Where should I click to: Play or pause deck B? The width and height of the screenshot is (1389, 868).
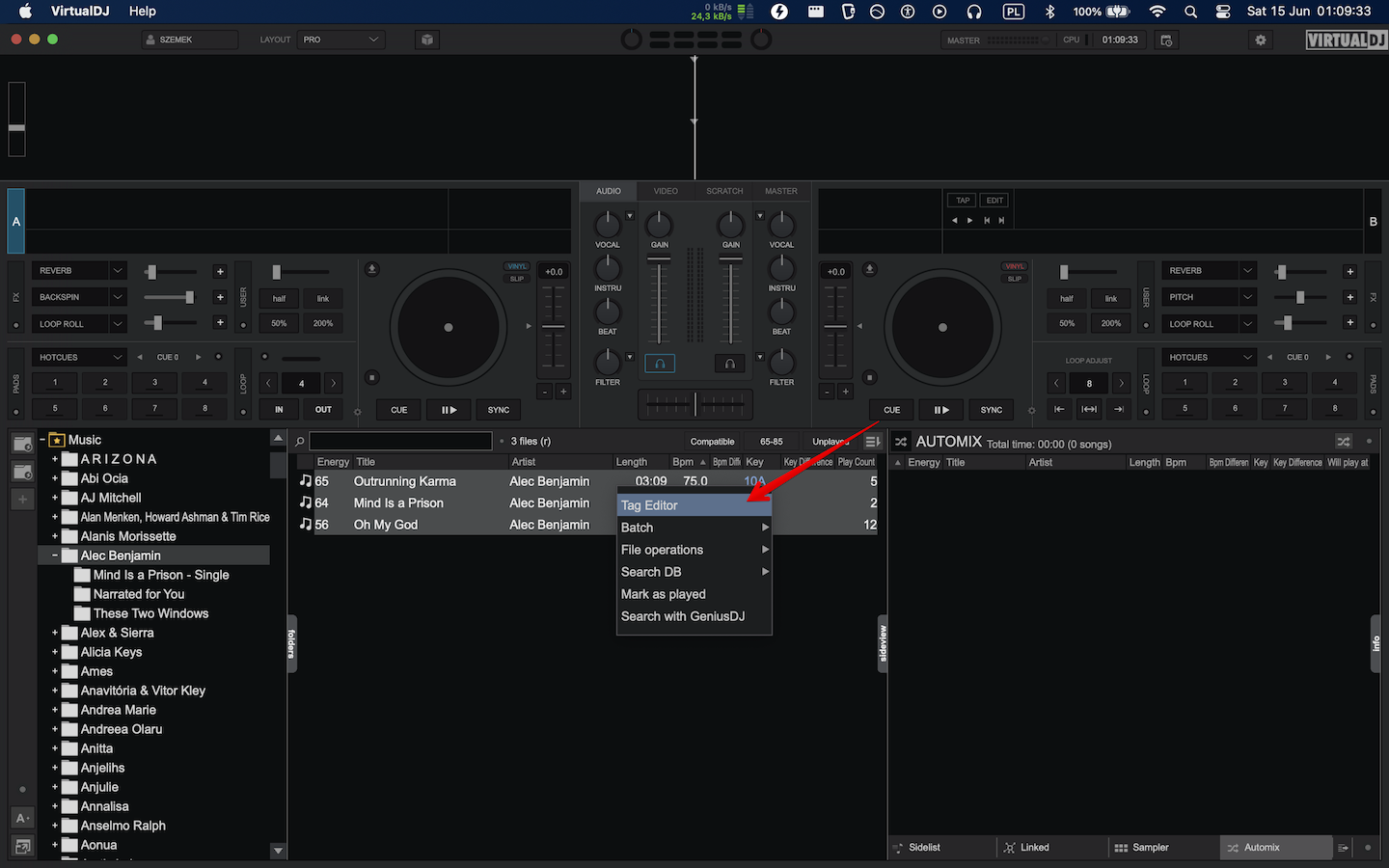pyautogui.click(x=941, y=410)
